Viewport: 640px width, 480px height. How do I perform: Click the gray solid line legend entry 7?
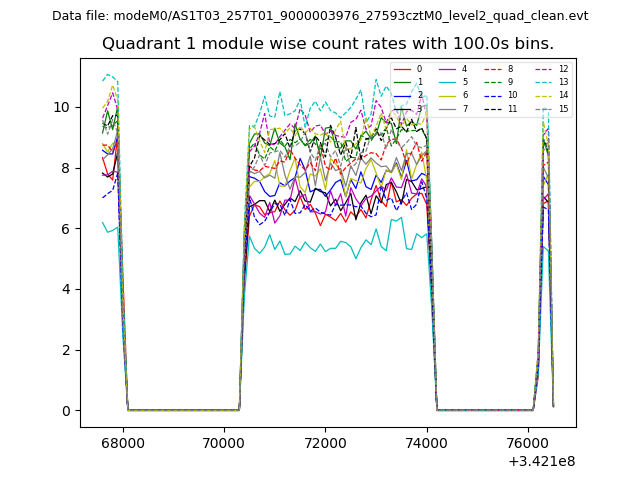tap(453, 109)
